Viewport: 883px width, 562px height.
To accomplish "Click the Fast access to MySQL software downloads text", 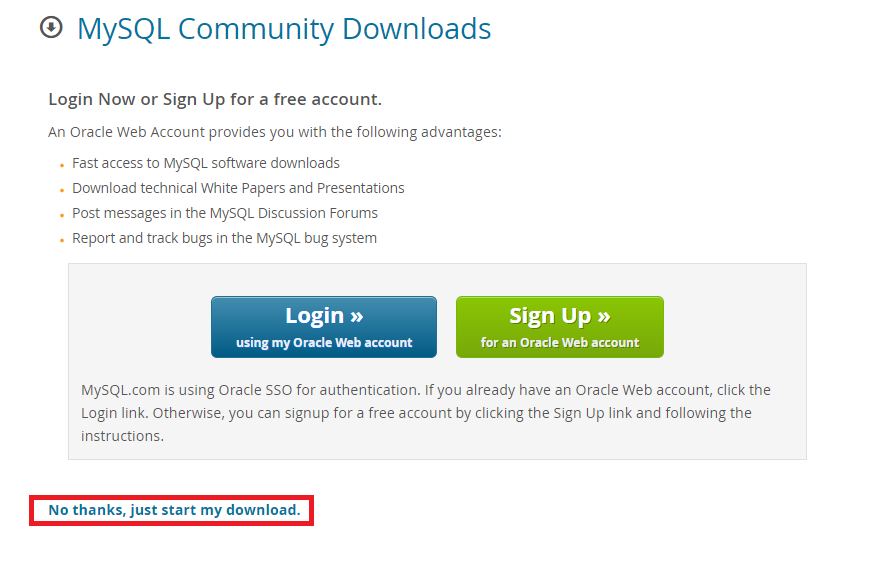I will point(206,163).
